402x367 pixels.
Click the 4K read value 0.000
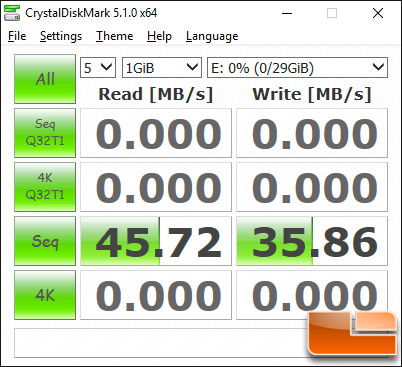(156, 295)
